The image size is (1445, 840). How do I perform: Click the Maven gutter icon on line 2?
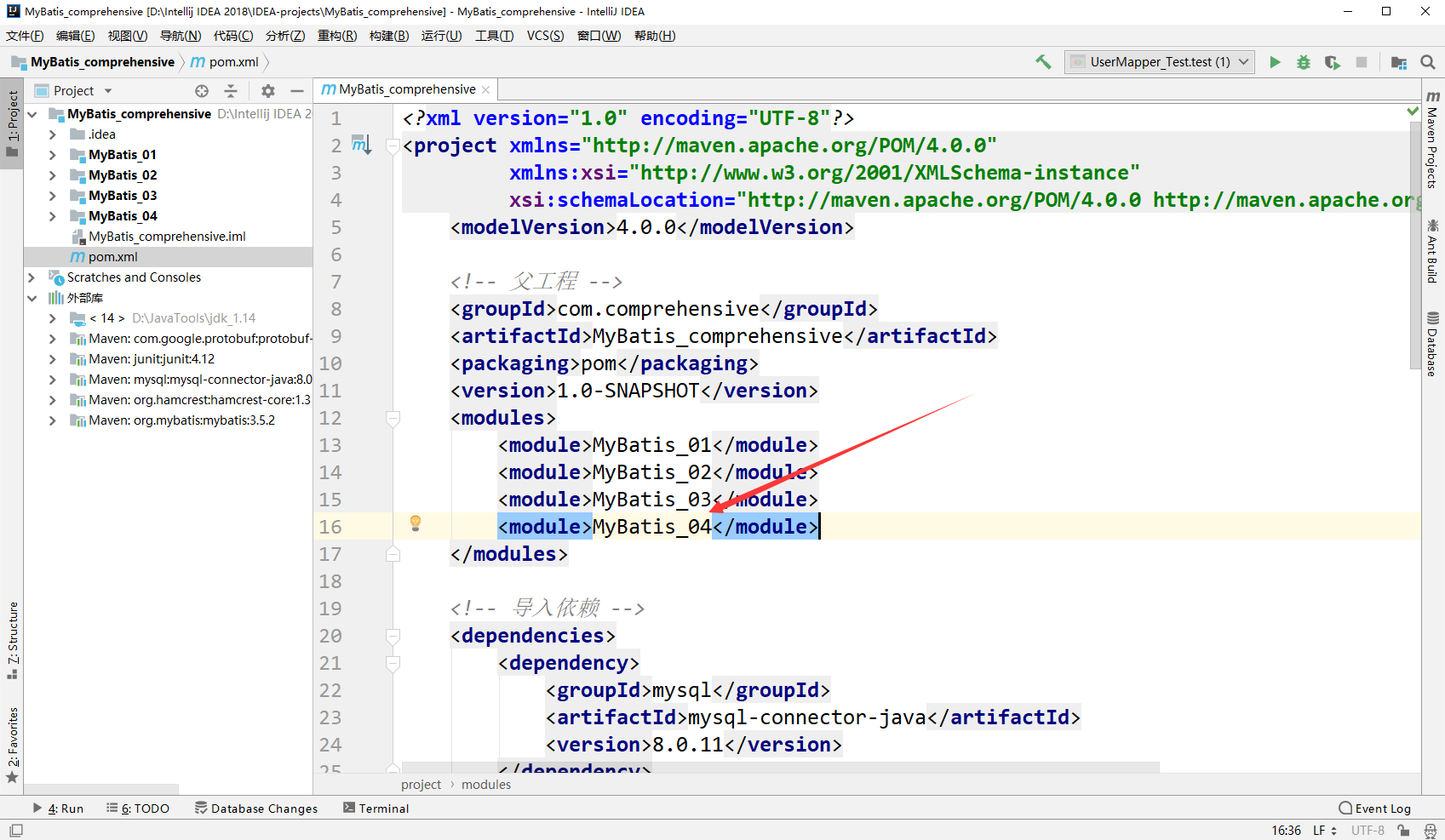362,145
